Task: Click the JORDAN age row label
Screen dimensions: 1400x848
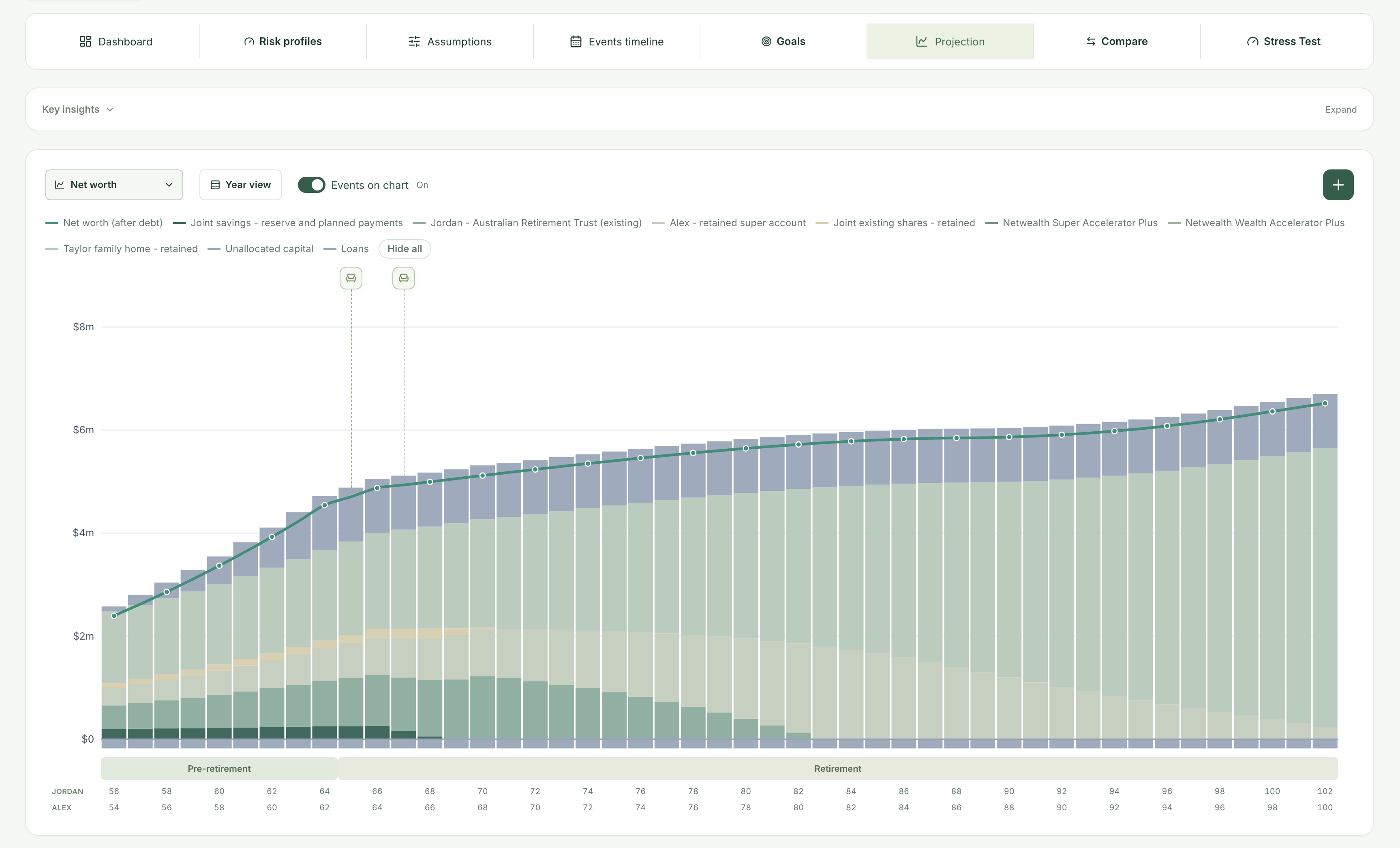Action: 68,791
